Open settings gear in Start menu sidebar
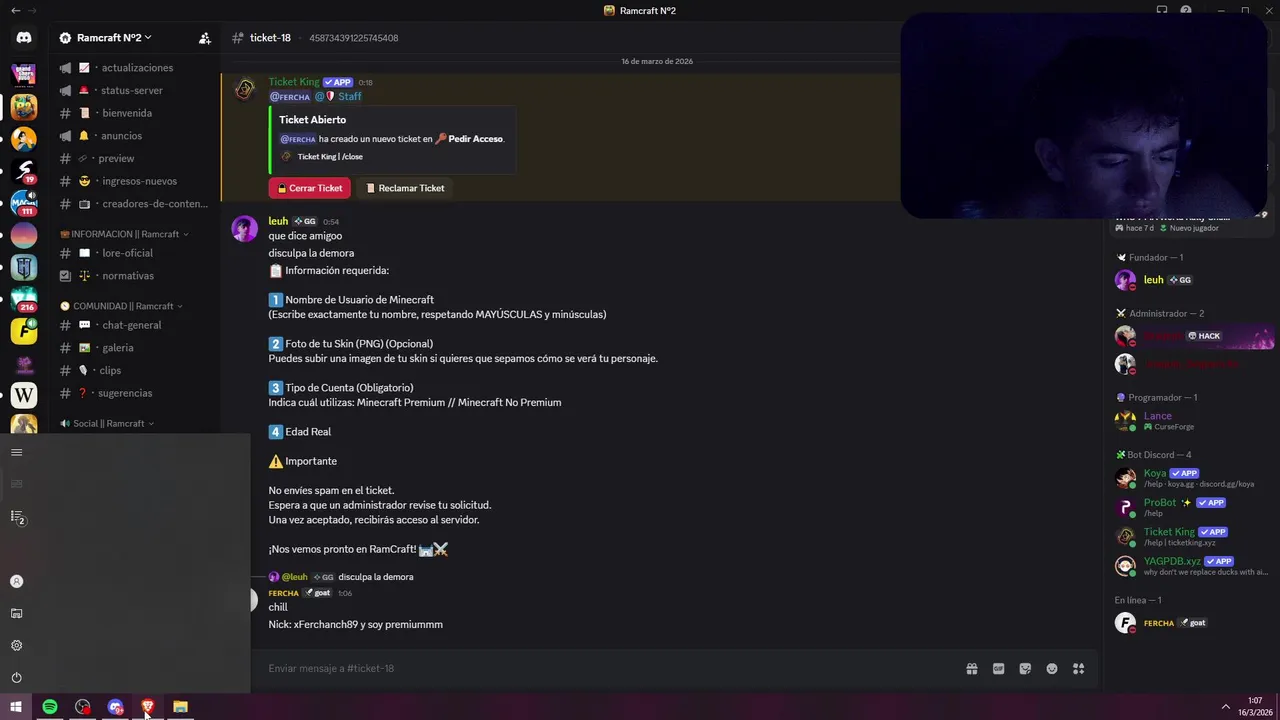Screen dimensions: 1280x720 click(16, 645)
